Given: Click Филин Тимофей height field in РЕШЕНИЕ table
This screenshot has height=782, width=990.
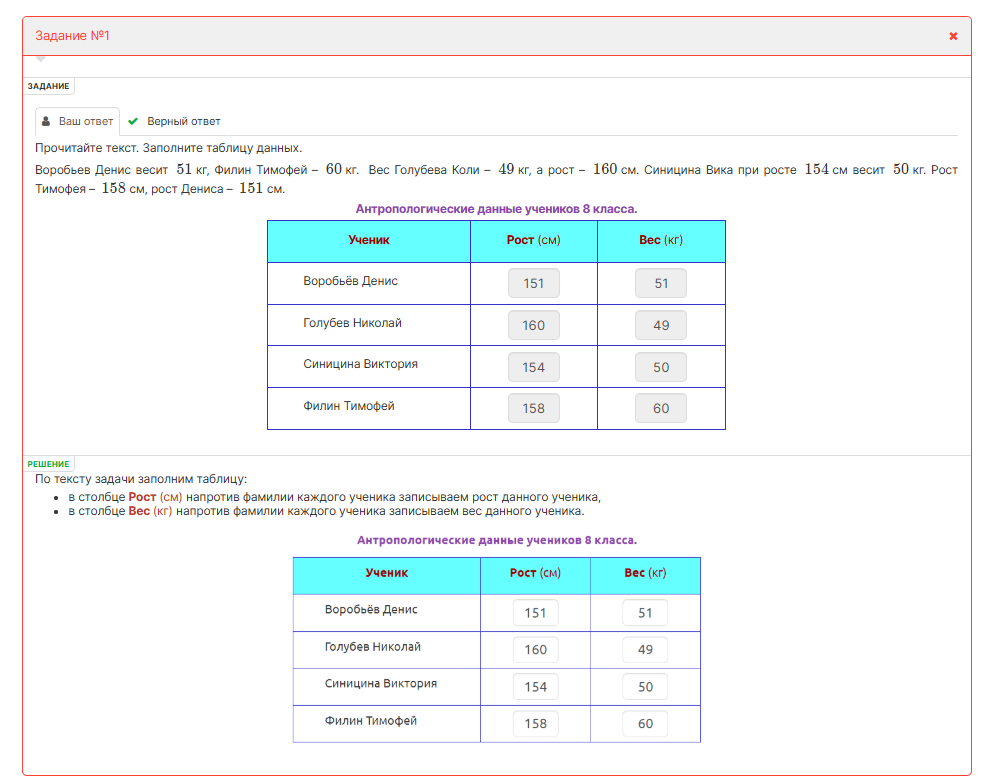Looking at the screenshot, I should tap(535, 723).
